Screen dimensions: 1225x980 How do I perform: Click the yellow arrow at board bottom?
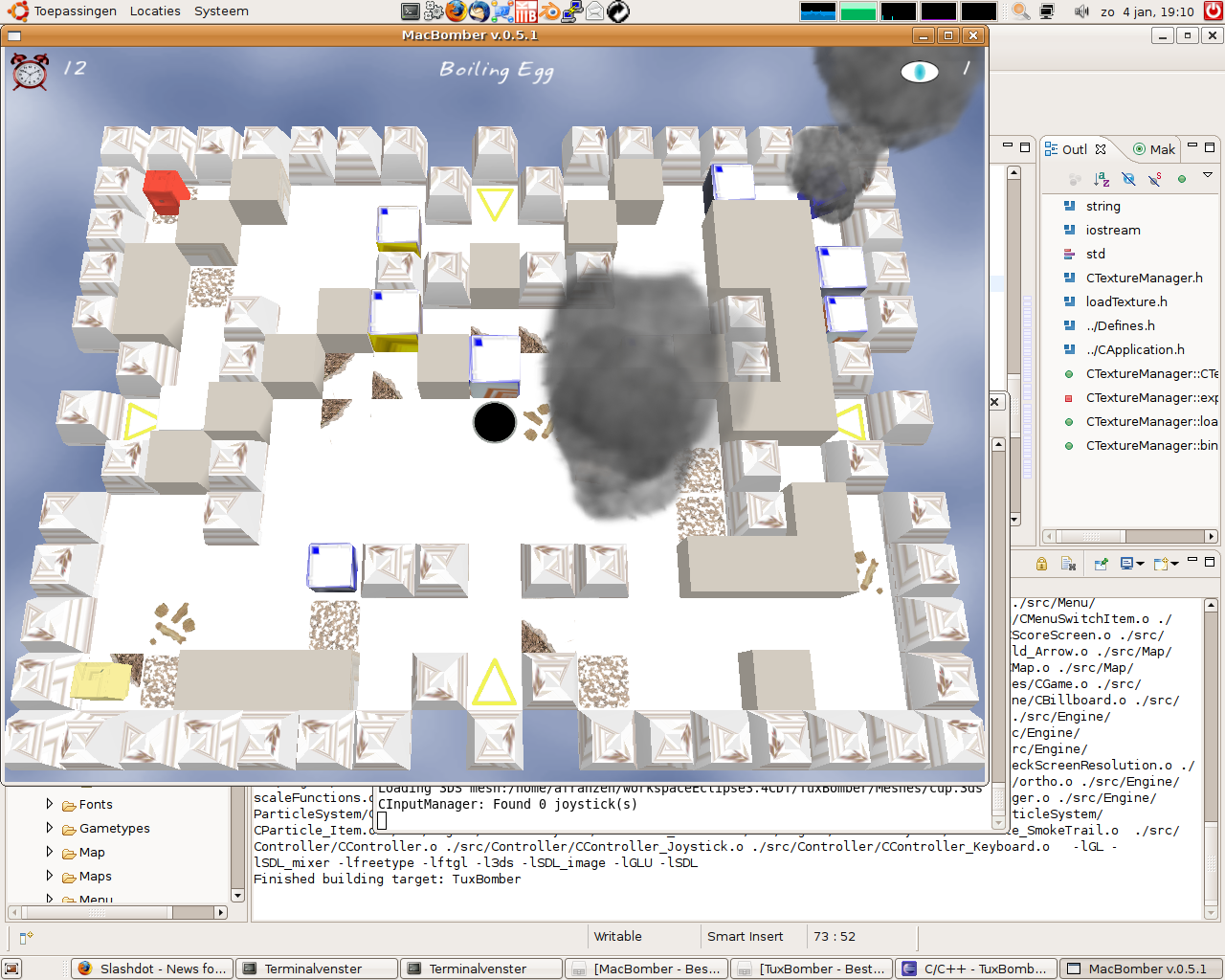[x=495, y=682]
